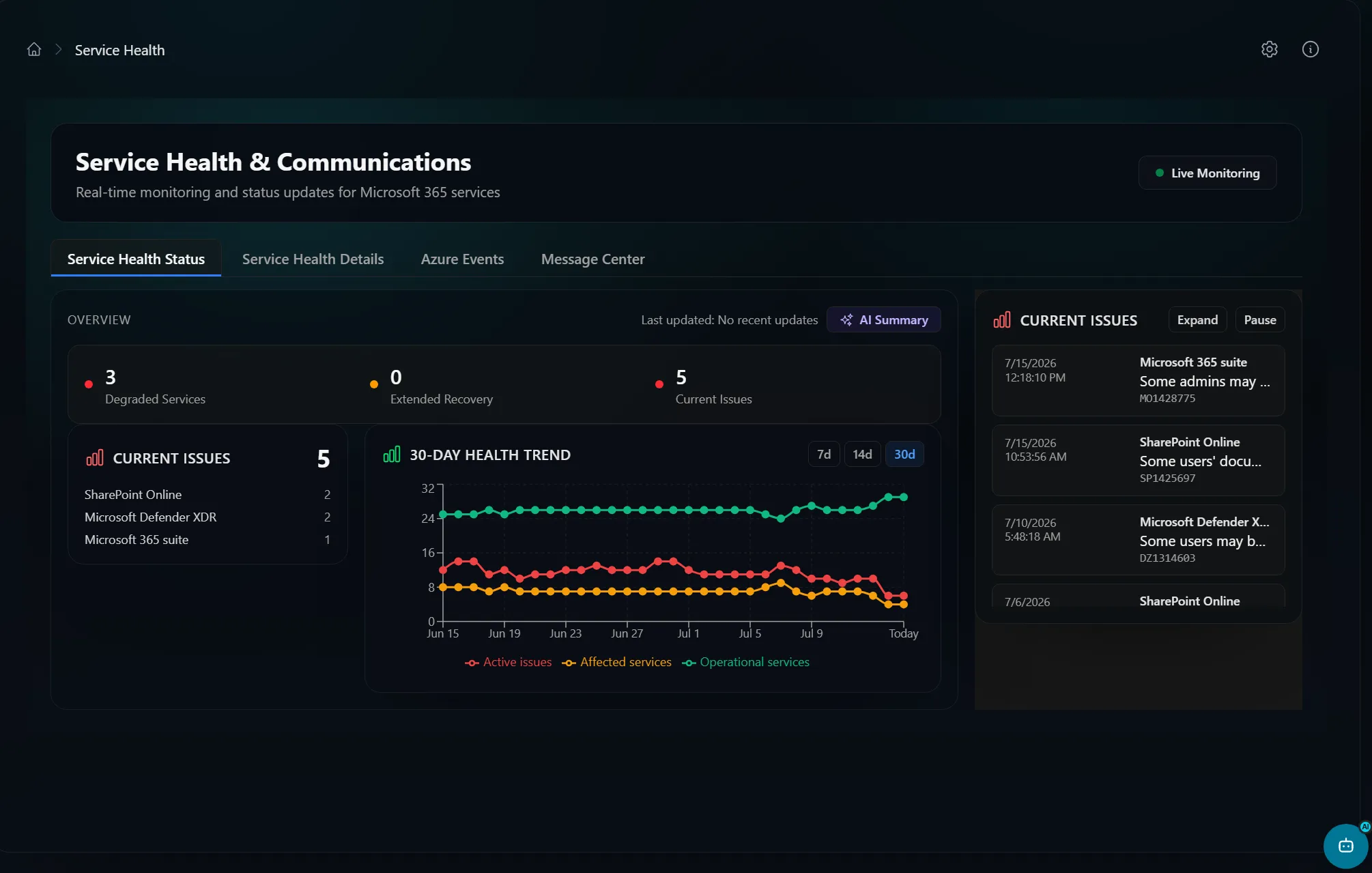Toggle Affected services legend series
This screenshot has height=873, width=1372.
coord(616,663)
